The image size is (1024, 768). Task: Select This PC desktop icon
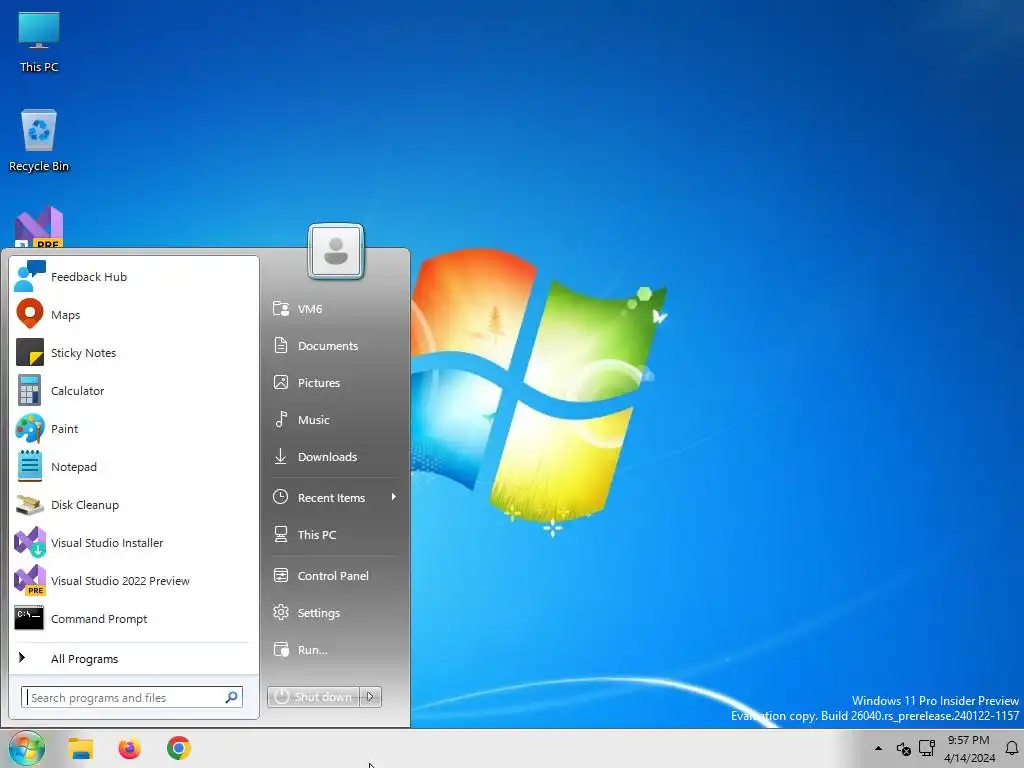pyautogui.click(x=39, y=42)
